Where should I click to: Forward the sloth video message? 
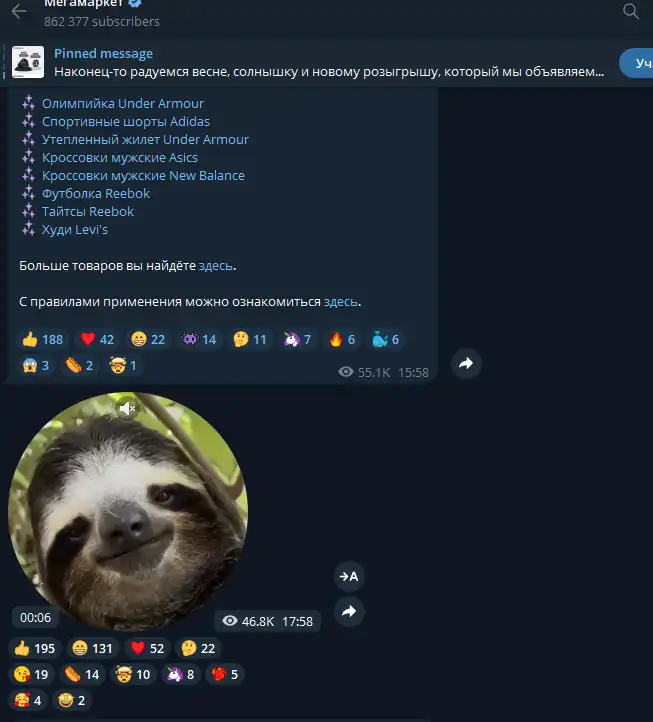(349, 611)
